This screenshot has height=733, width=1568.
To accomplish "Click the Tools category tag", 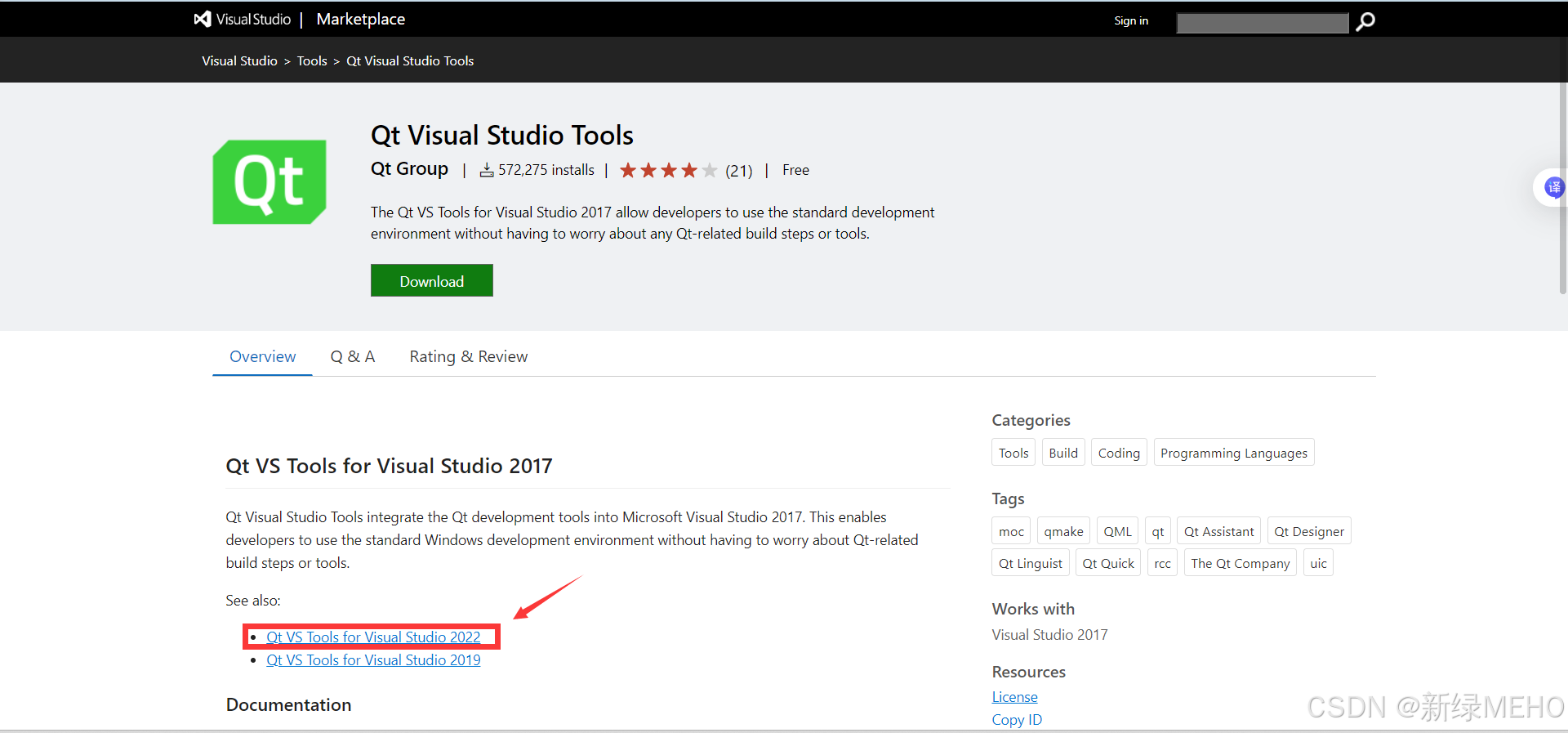I will tap(1013, 453).
